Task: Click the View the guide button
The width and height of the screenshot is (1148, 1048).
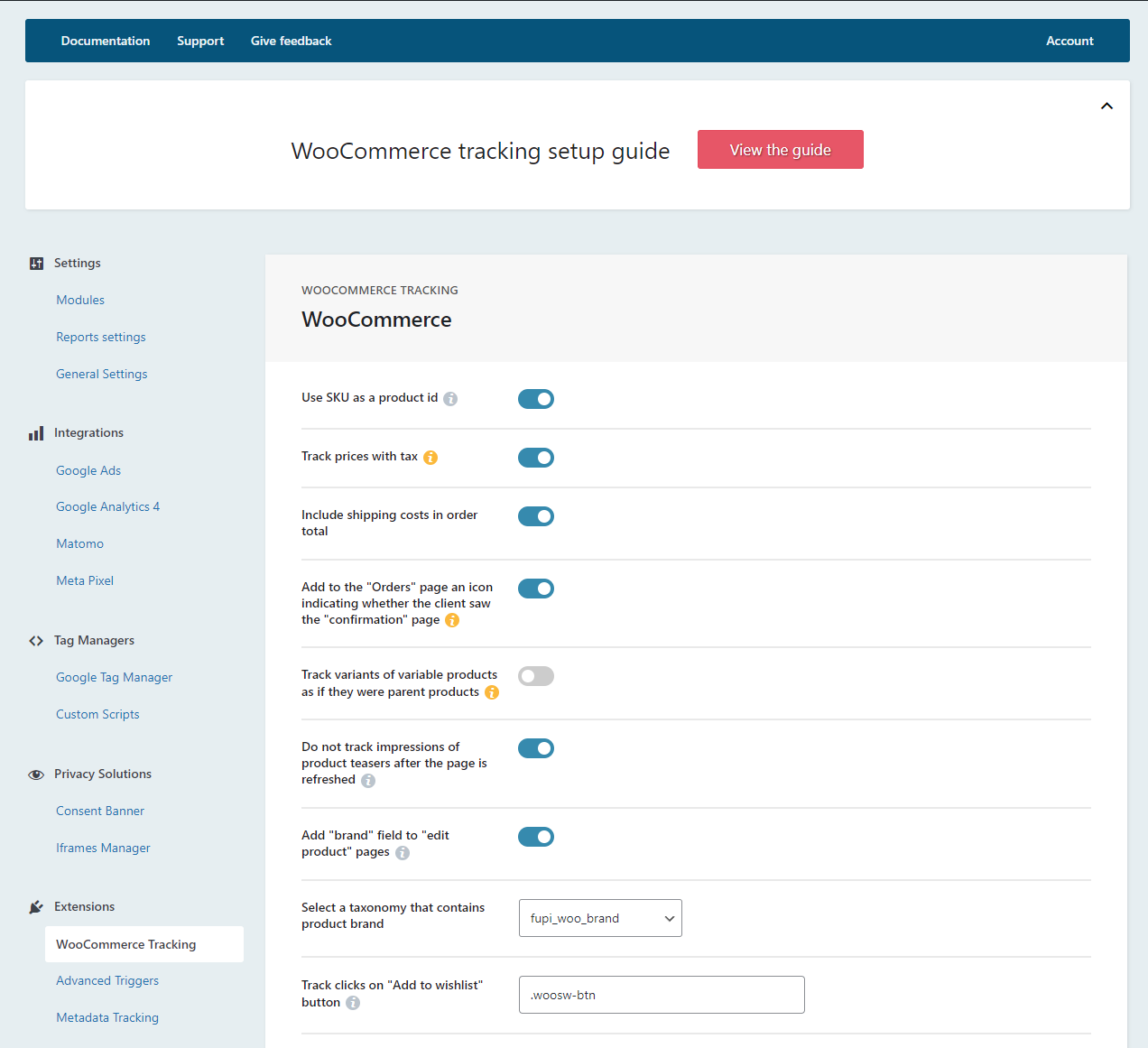Action: [x=781, y=150]
